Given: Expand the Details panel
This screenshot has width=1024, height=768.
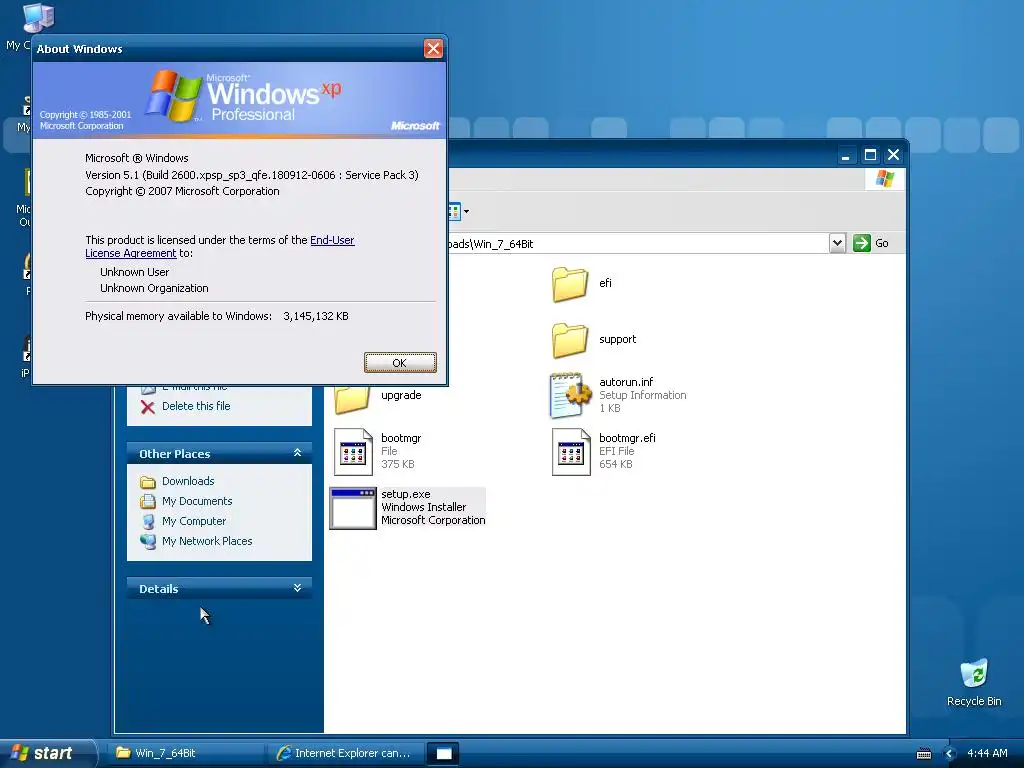Looking at the screenshot, I should point(297,588).
